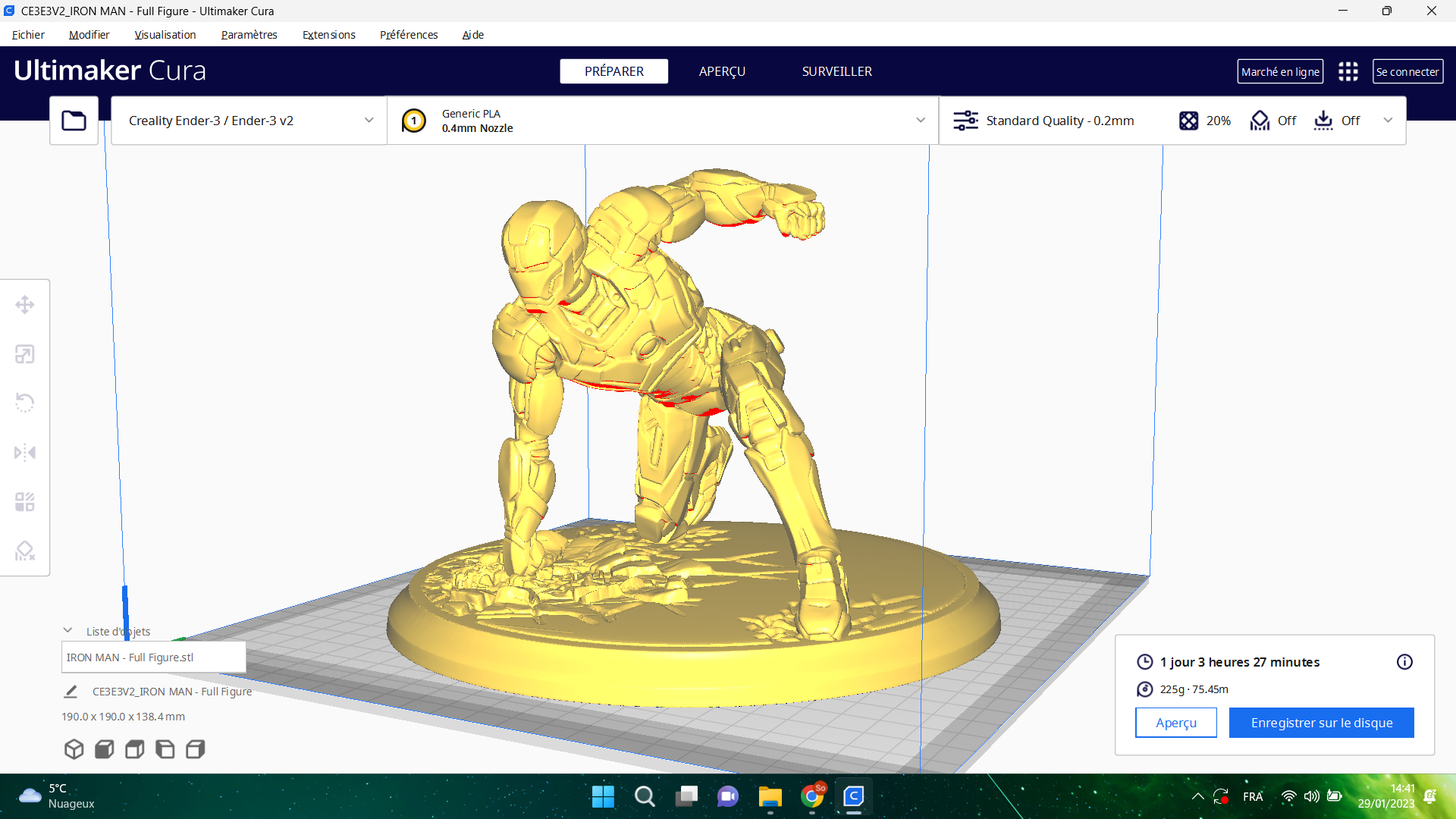1456x819 pixels.
Task: Switch to 3D view cube icon
Action: click(74, 749)
